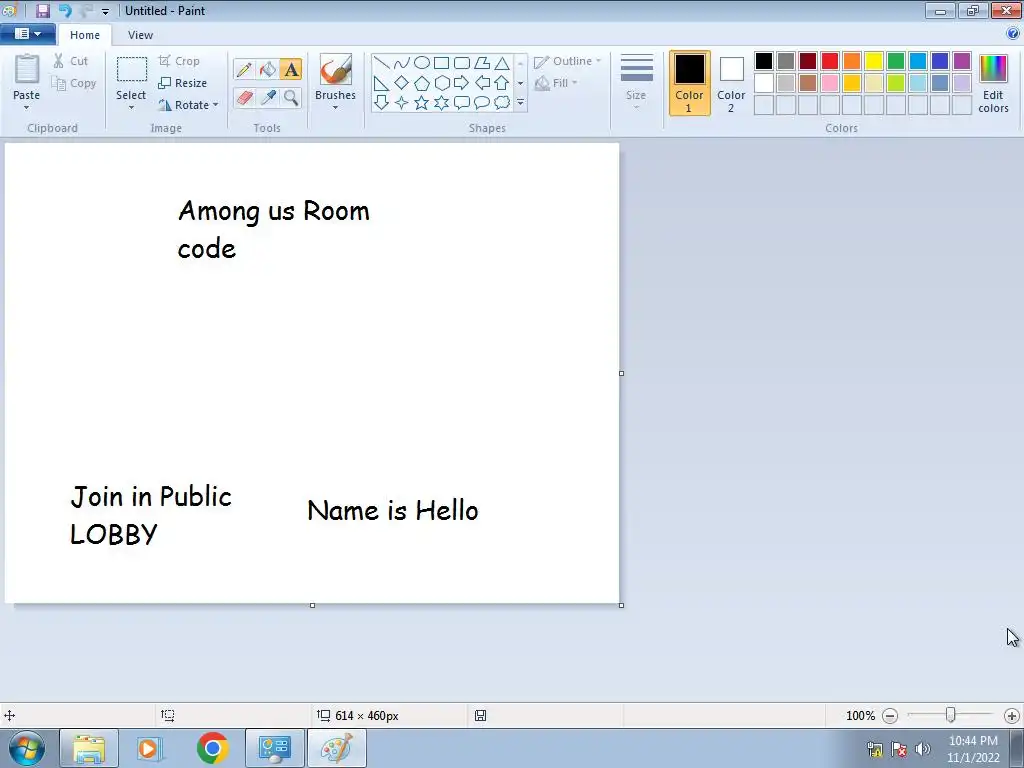Screen dimensions: 1024x768
Task: Choose the Triangle shape
Action: coord(502,63)
